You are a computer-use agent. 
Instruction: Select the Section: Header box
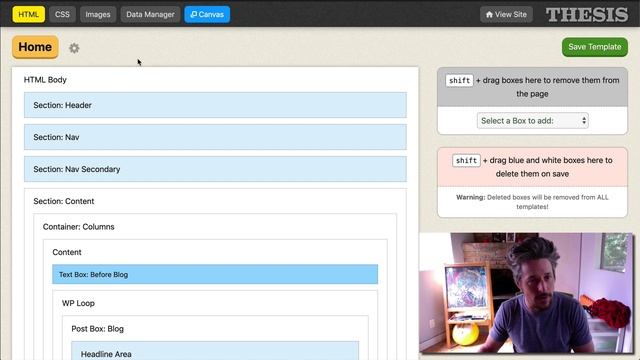click(x=215, y=105)
